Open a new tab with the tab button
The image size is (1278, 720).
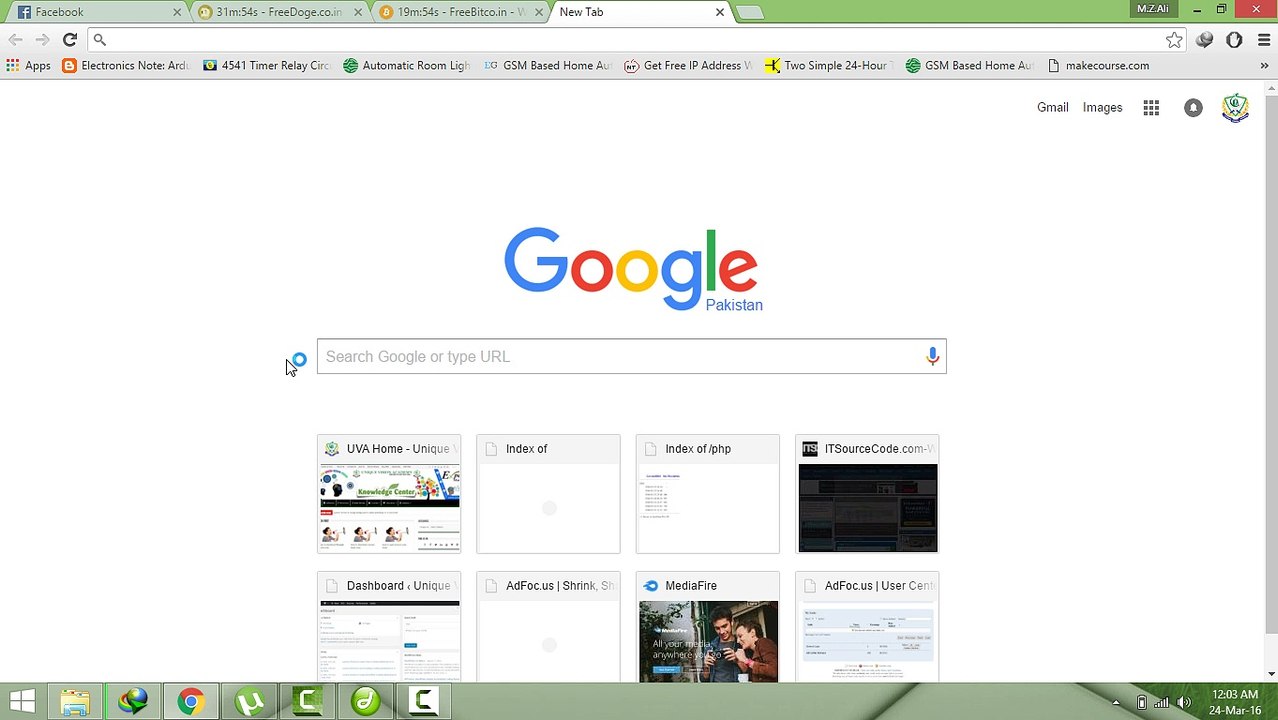(749, 12)
